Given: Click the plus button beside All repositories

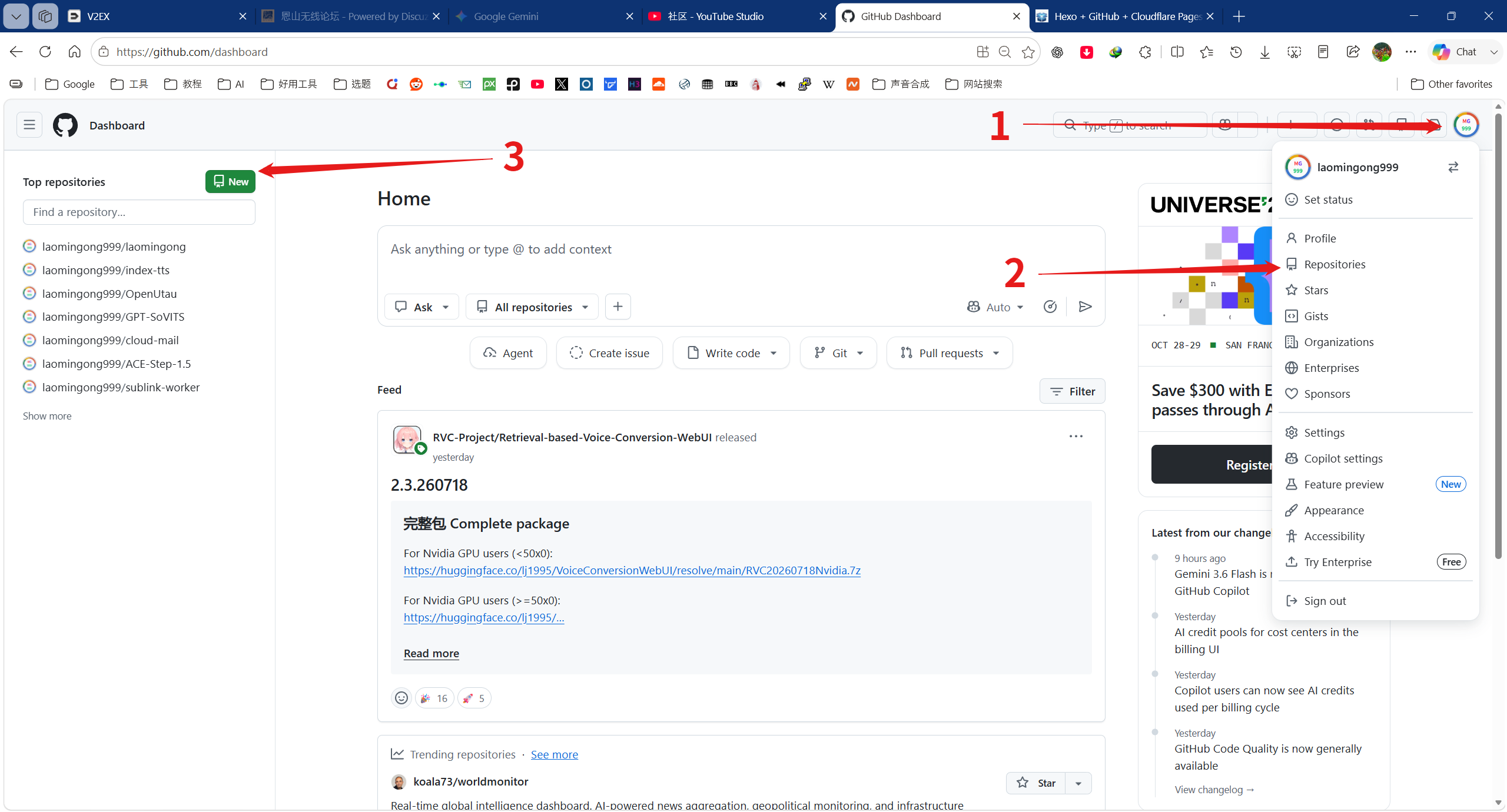Looking at the screenshot, I should tap(618, 307).
